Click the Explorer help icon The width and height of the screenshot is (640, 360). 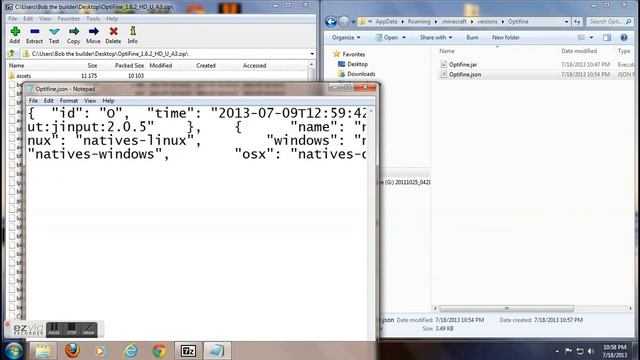[624, 38]
